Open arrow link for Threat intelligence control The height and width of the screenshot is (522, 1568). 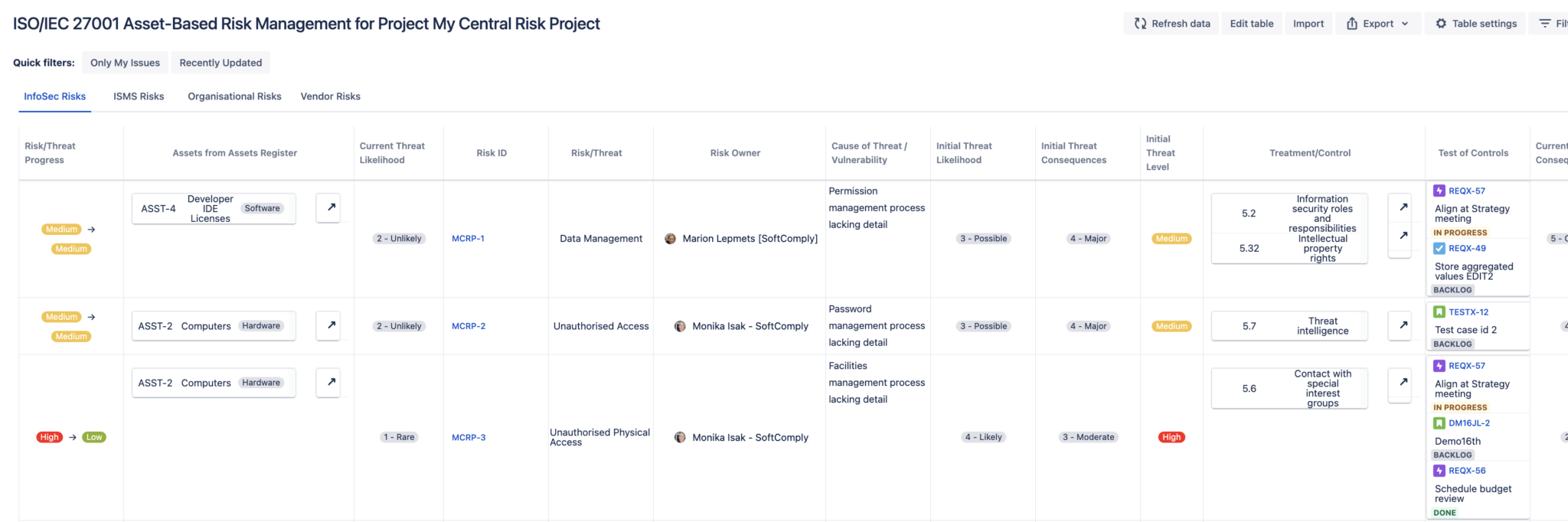click(1400, 325)
